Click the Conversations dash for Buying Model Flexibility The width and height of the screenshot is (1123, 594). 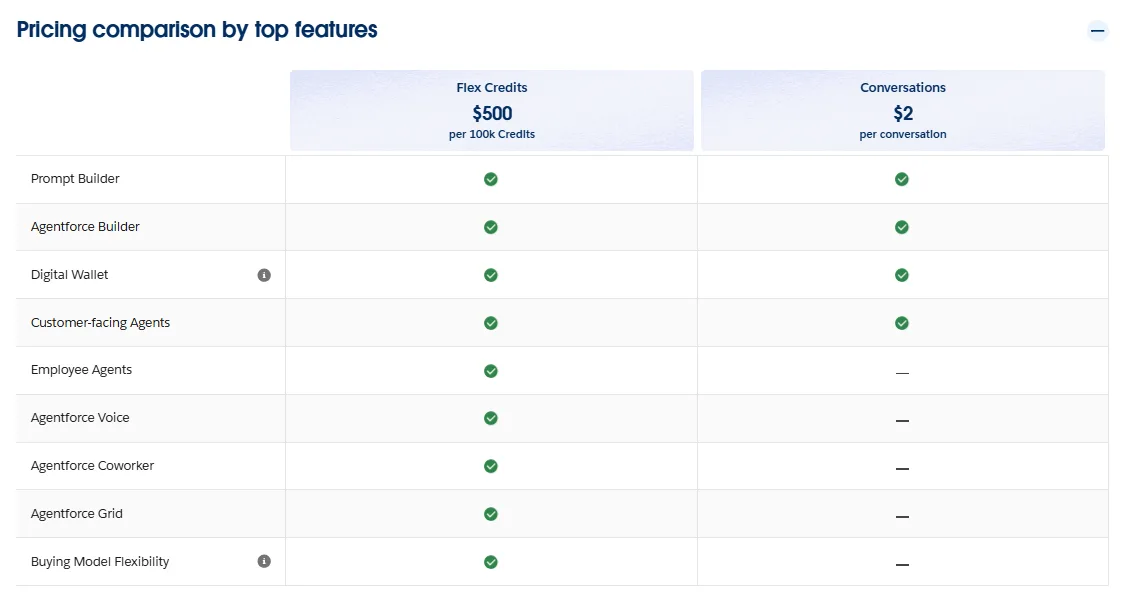[x=902, y=565]
